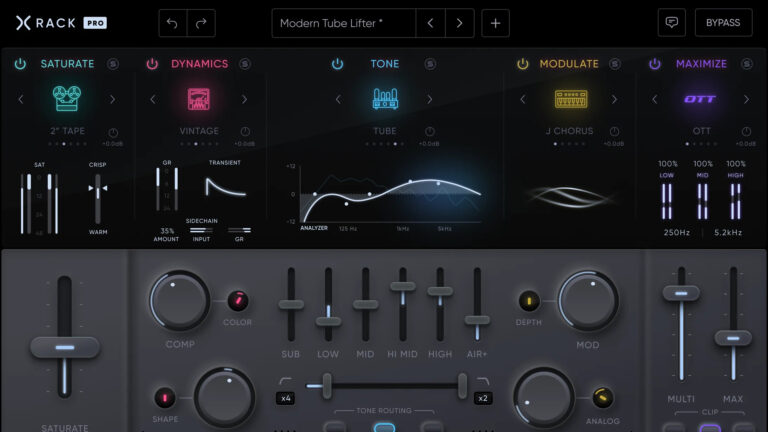This screenshot has height=432, width=768.
Task: Click the trim dial next to VINTAGE
Action: [x=245, y=131]
